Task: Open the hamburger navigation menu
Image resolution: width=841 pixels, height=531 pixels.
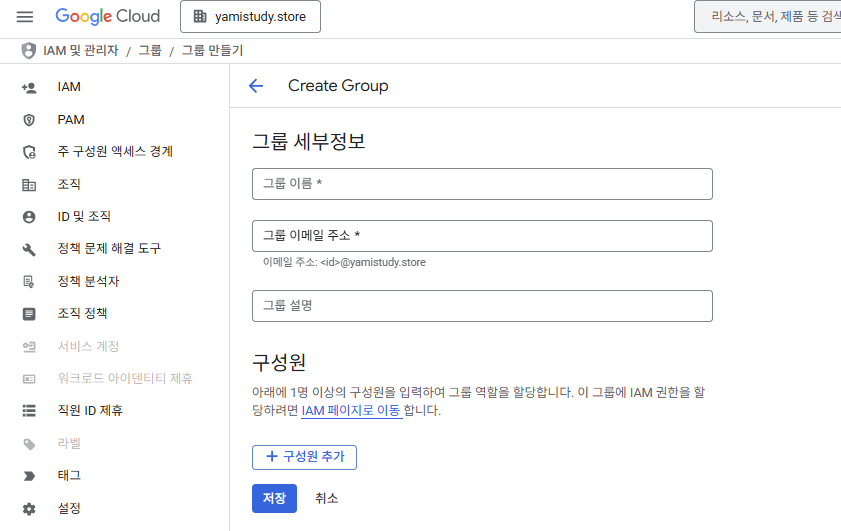Action: 25,17
